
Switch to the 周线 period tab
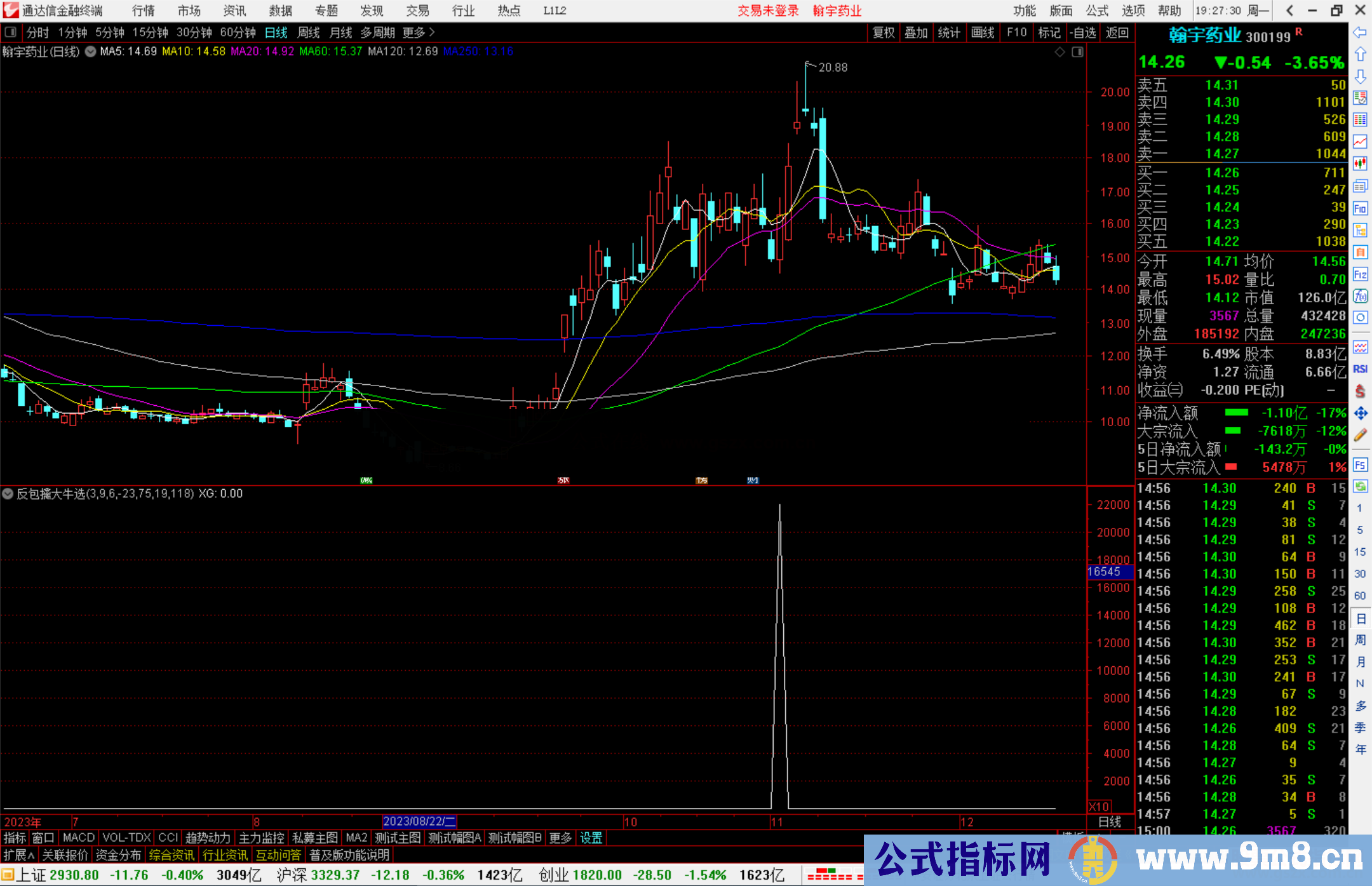308,32
